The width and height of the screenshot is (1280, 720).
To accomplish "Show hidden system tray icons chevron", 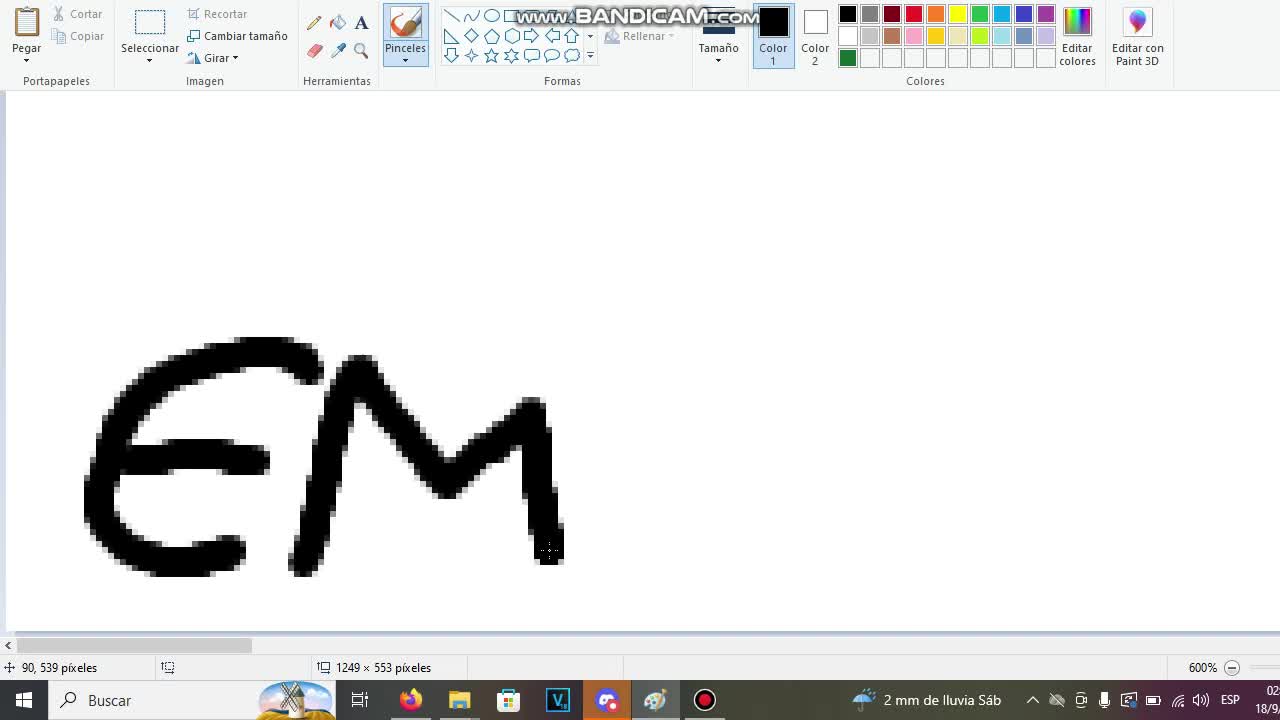I will [x=1033, y=700].
